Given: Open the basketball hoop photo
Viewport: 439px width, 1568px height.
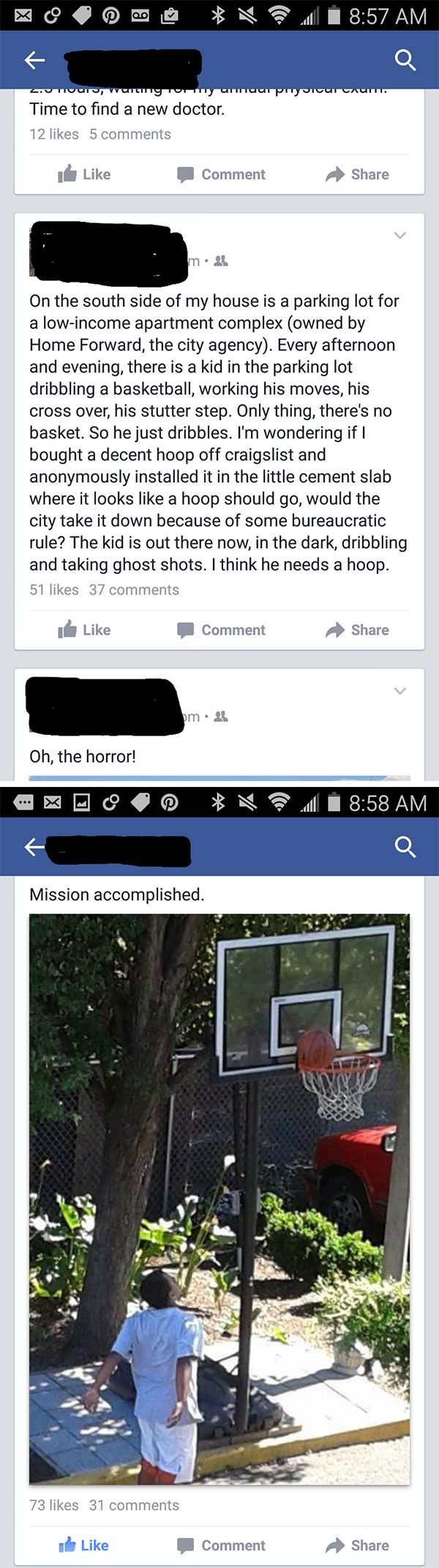Looking at the screenshot, I should [219, 1199].
